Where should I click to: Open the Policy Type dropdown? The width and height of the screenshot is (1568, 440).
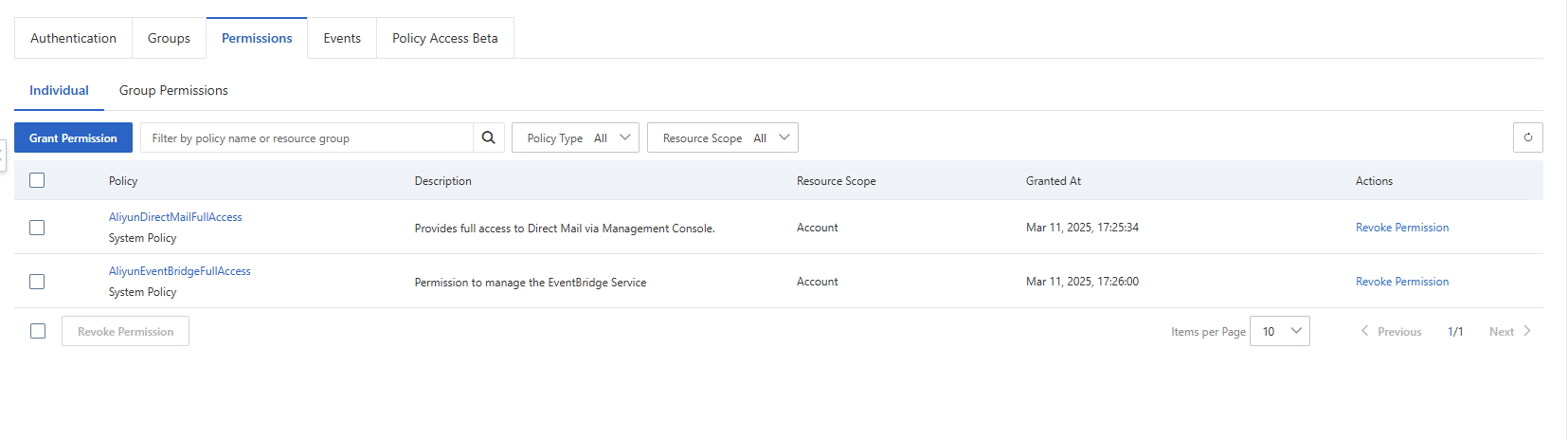575,137
